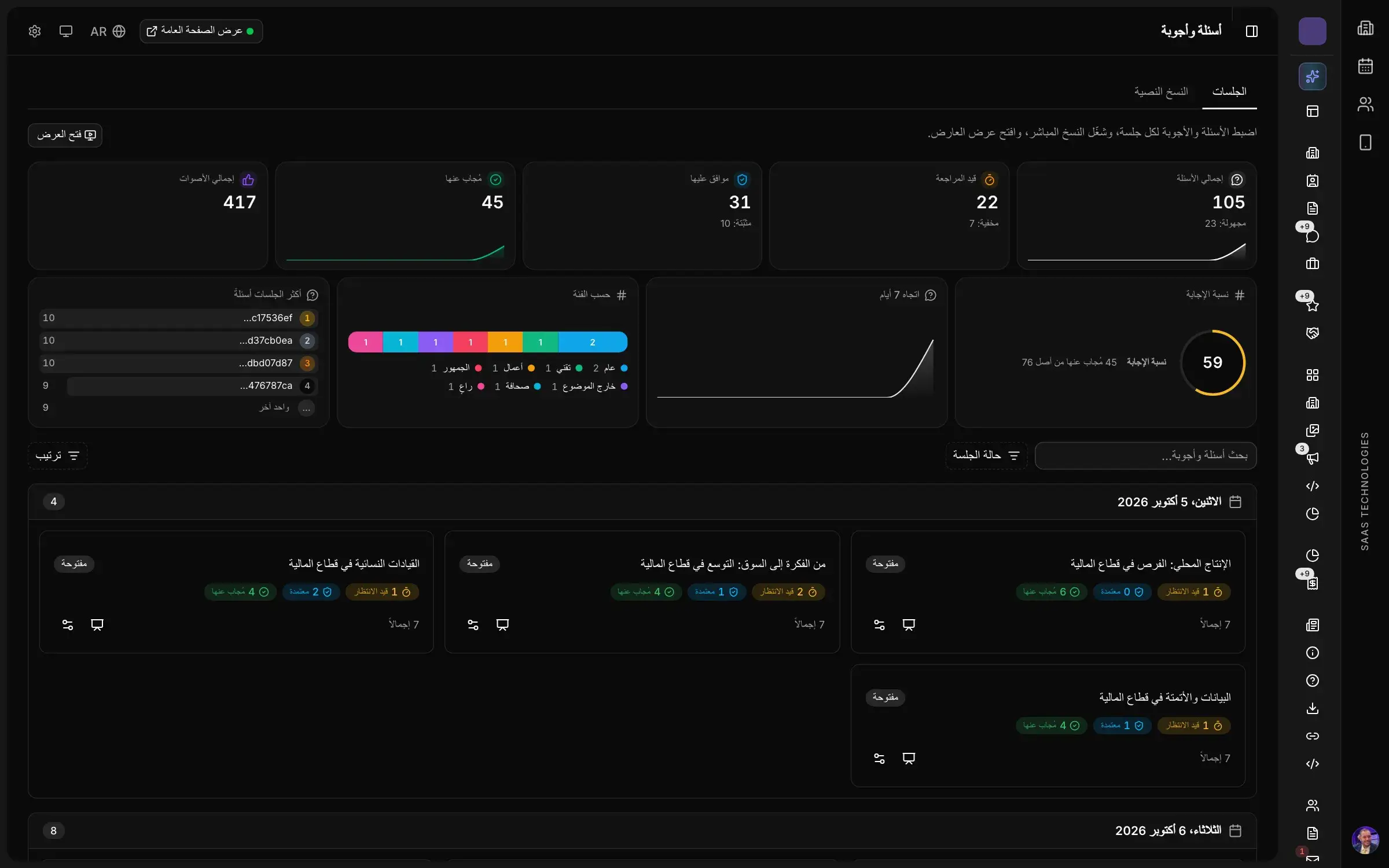Open the settings gear icon in top bar
Viewport: 1389px width, 868px height.
(x=35, y=31)
